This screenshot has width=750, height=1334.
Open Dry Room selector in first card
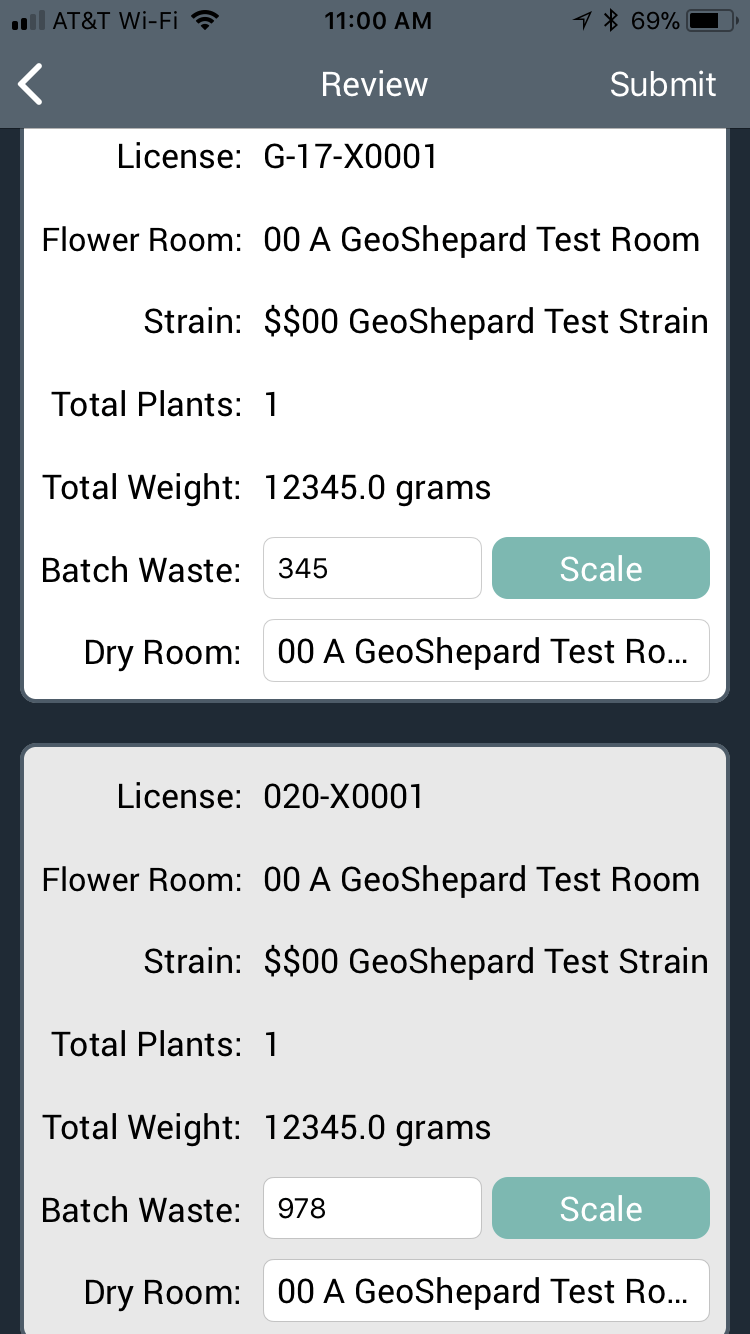[x=486, y=651]
